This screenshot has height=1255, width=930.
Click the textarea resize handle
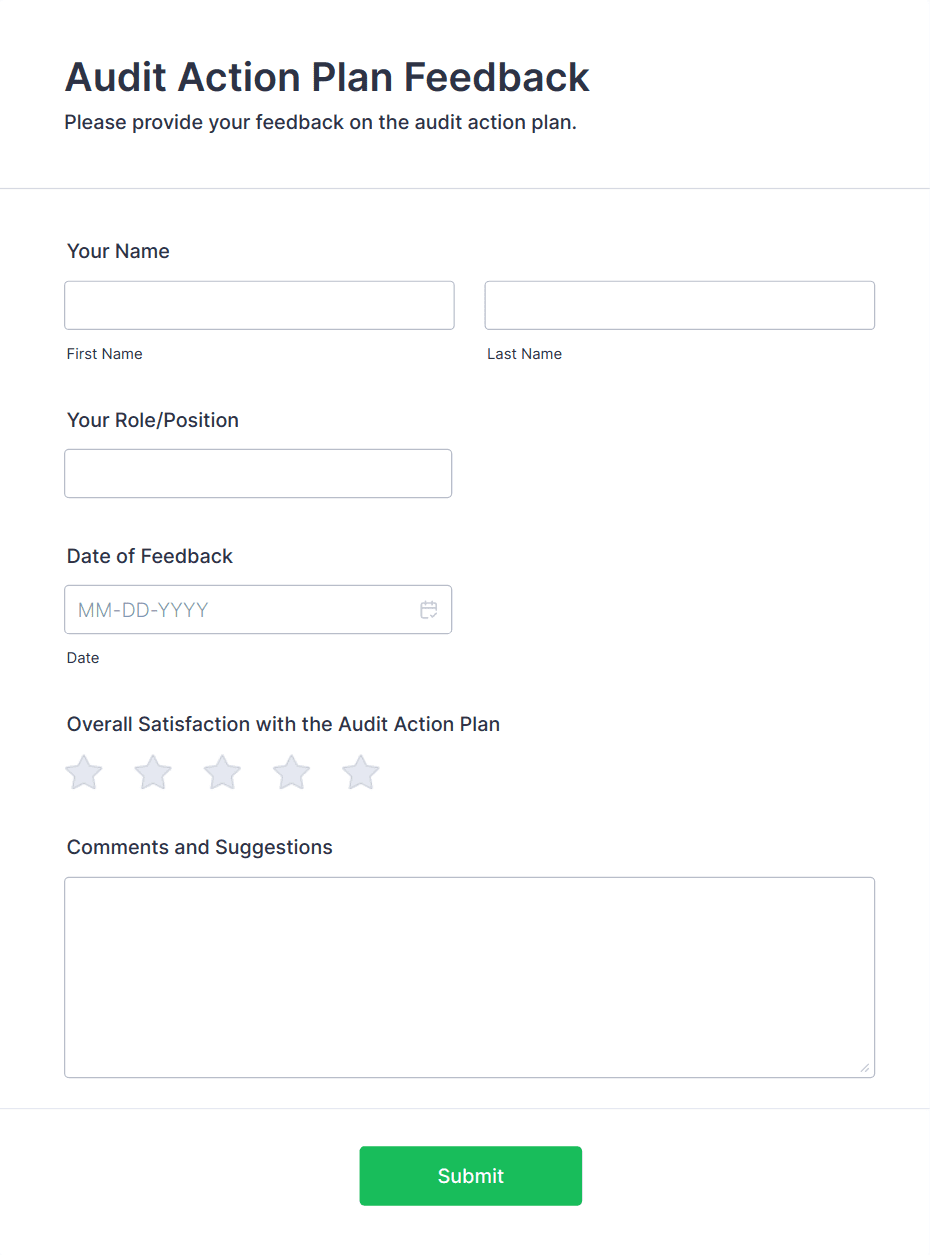click(x=865, y=1068)
